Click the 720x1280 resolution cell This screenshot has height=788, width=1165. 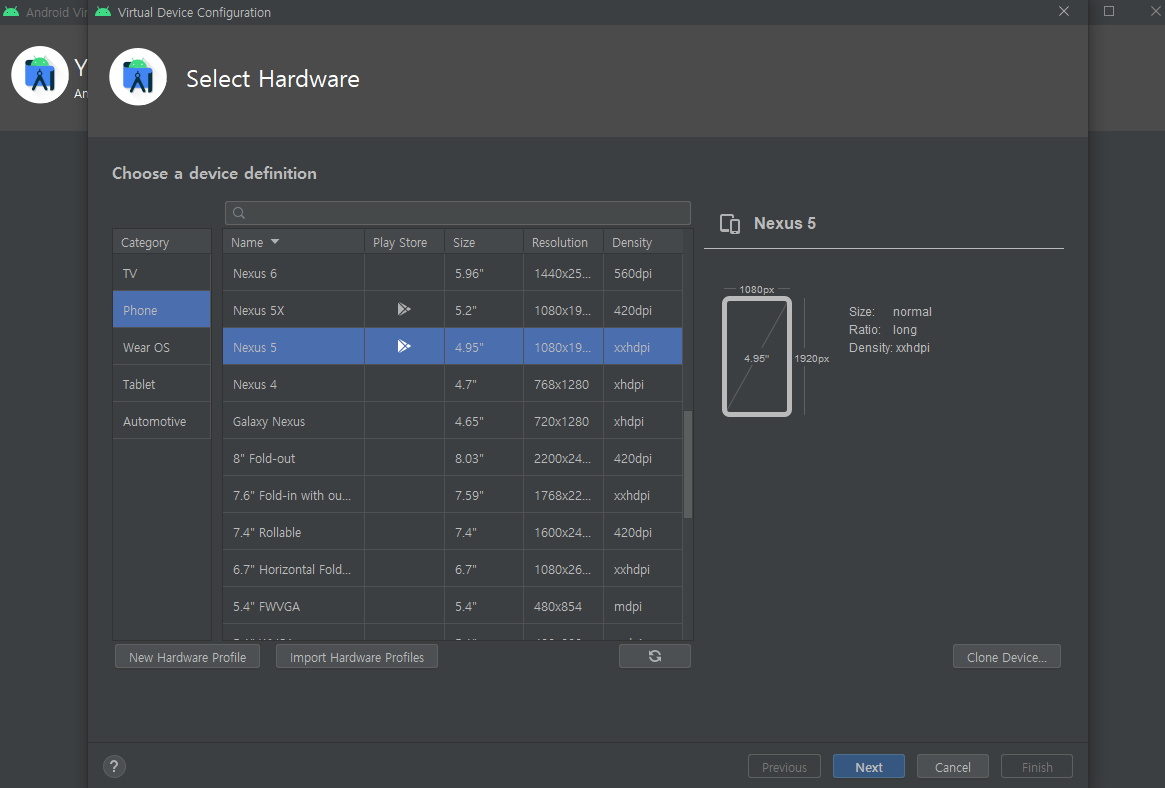(x=561, y=421)
